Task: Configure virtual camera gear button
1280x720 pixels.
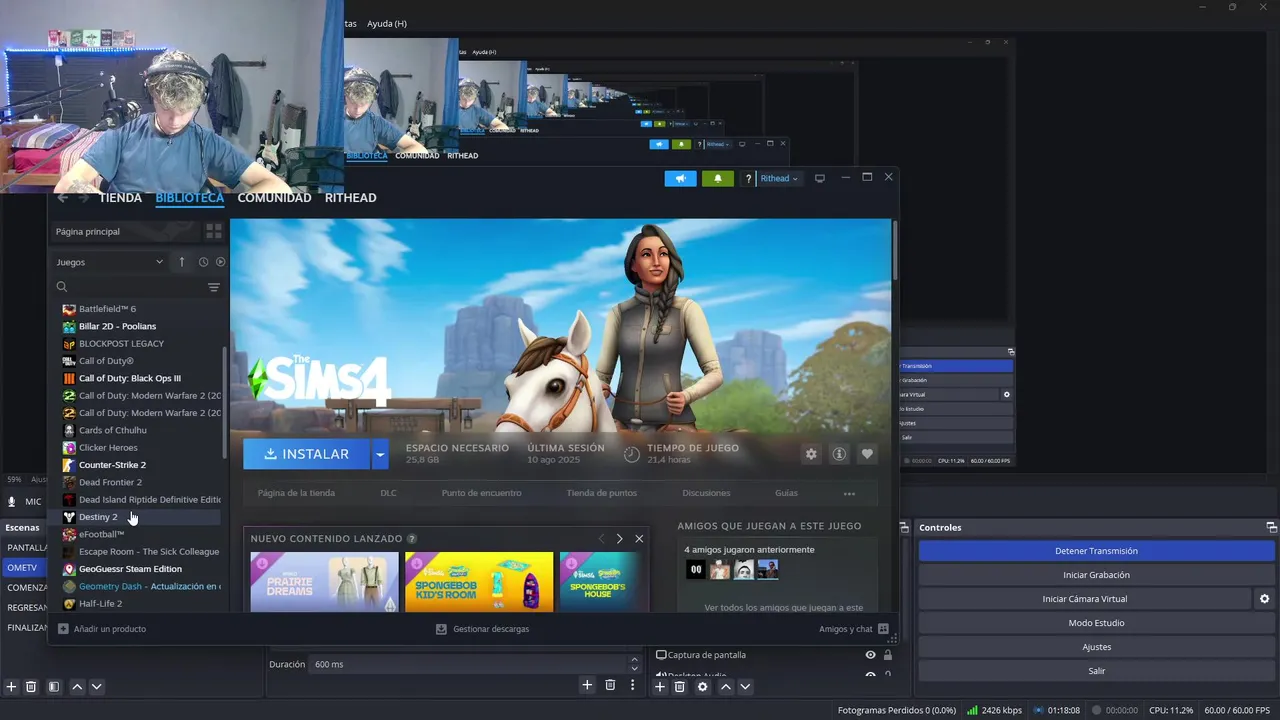Action: tap(1264, 599)
